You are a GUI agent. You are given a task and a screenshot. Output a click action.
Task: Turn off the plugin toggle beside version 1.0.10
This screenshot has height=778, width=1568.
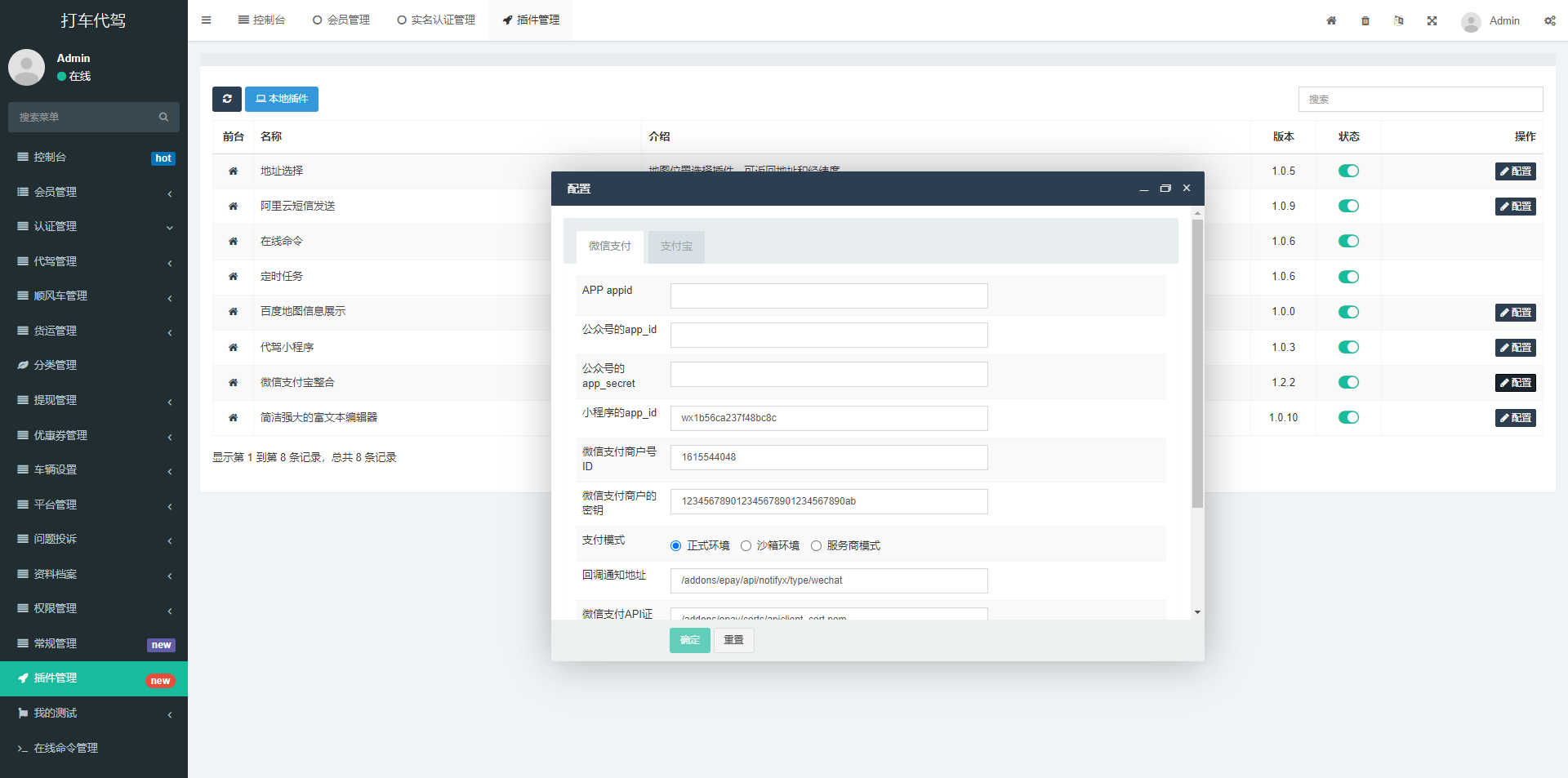click(x=1348, y=417)
